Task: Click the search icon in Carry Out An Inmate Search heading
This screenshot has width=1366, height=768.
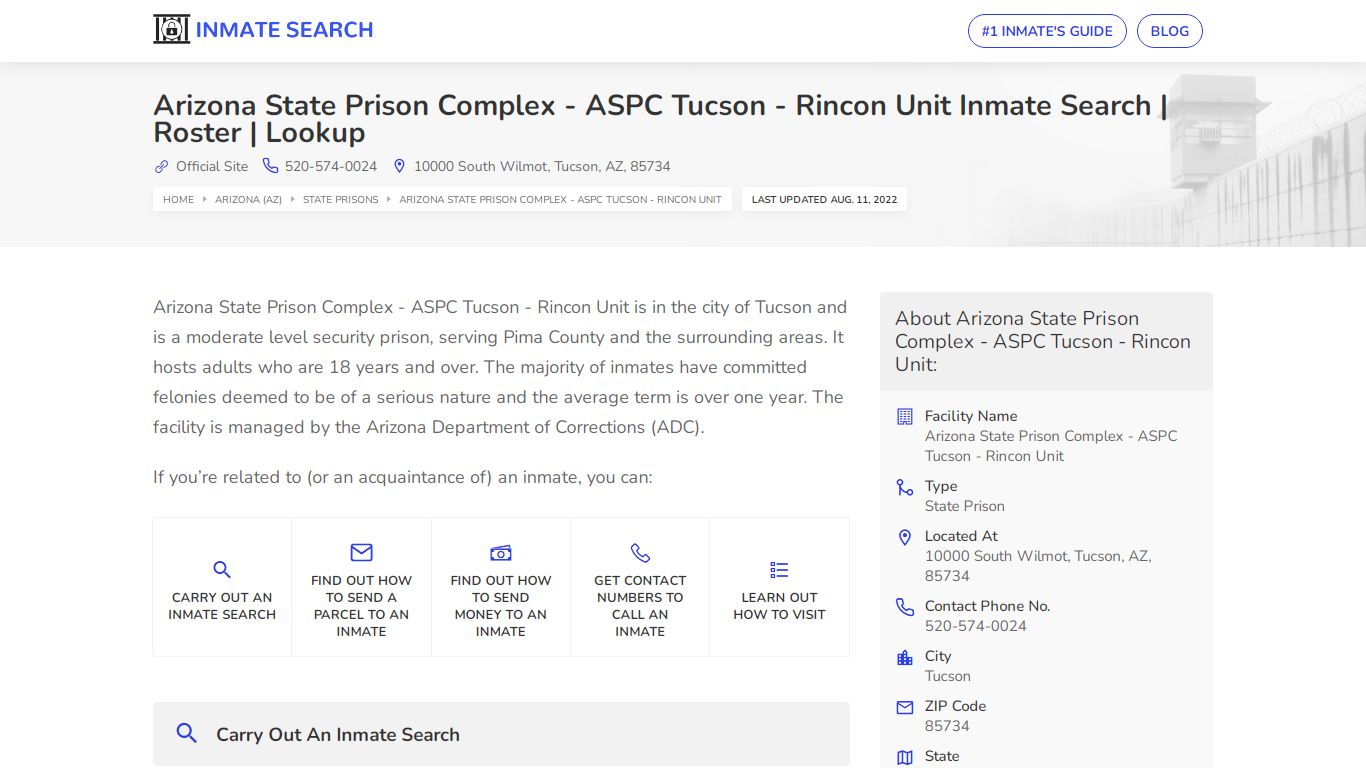Action: 186,733
